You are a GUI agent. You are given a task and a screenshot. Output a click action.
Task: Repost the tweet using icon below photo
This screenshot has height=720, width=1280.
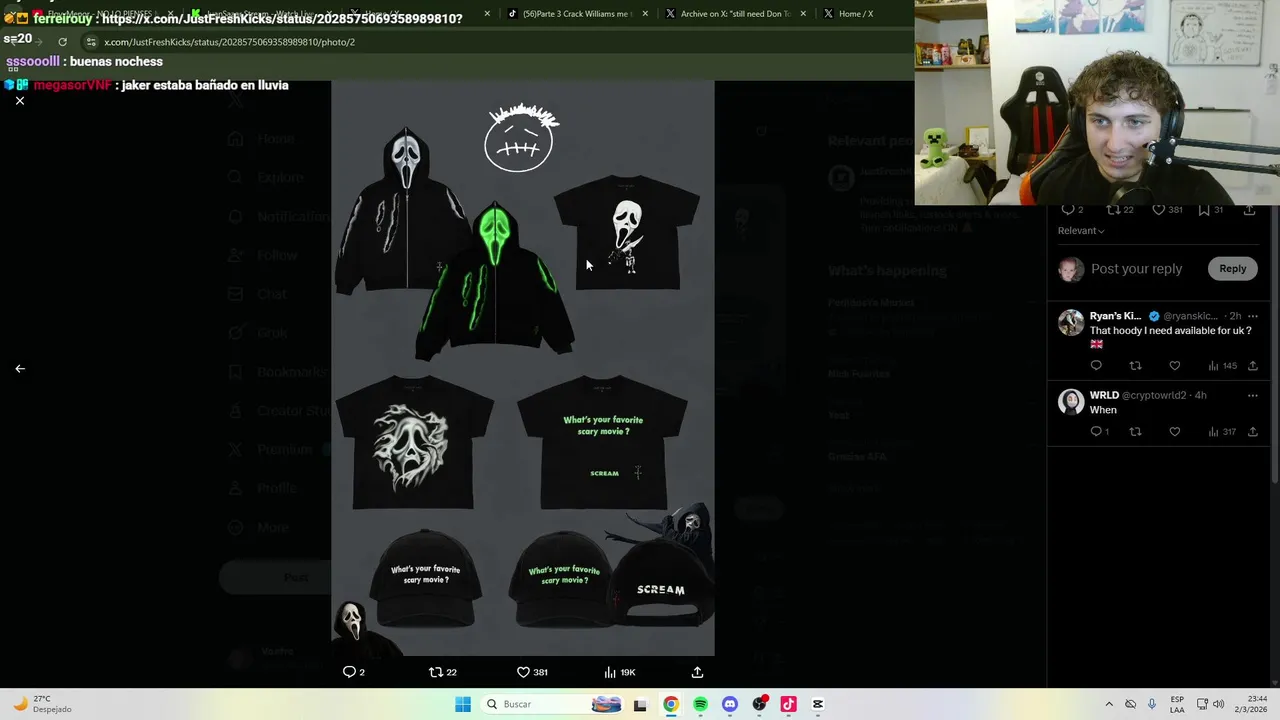(442, 672)
